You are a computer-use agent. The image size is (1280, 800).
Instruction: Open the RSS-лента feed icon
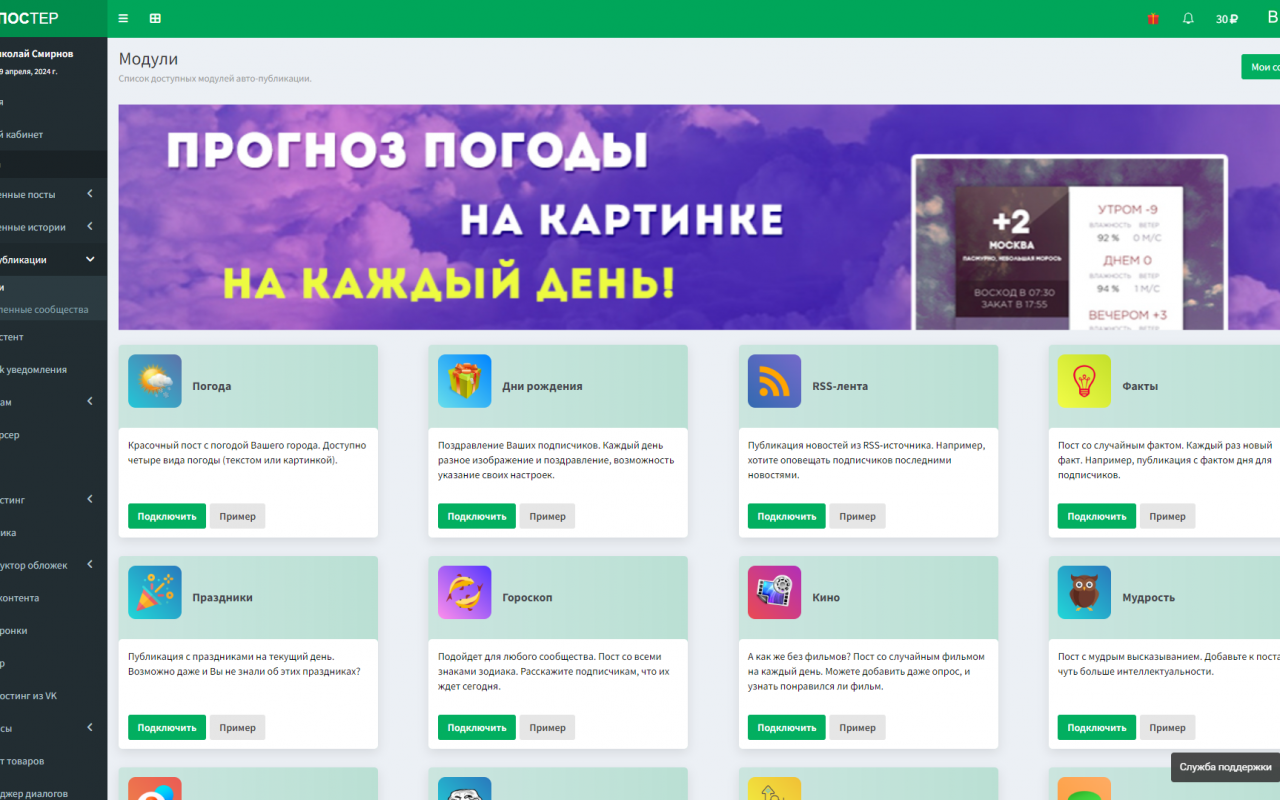[x=775, y=381]
